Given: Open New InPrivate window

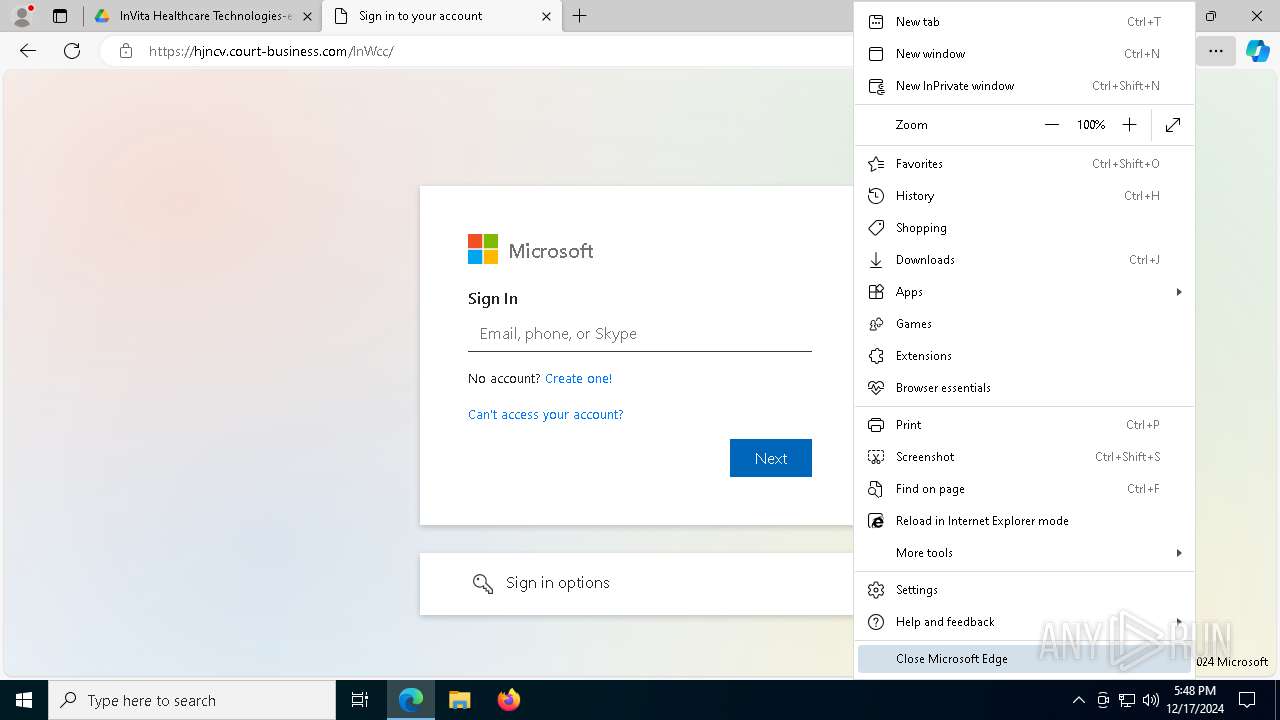Looking at the screenshot, I should pos(1025,86).
